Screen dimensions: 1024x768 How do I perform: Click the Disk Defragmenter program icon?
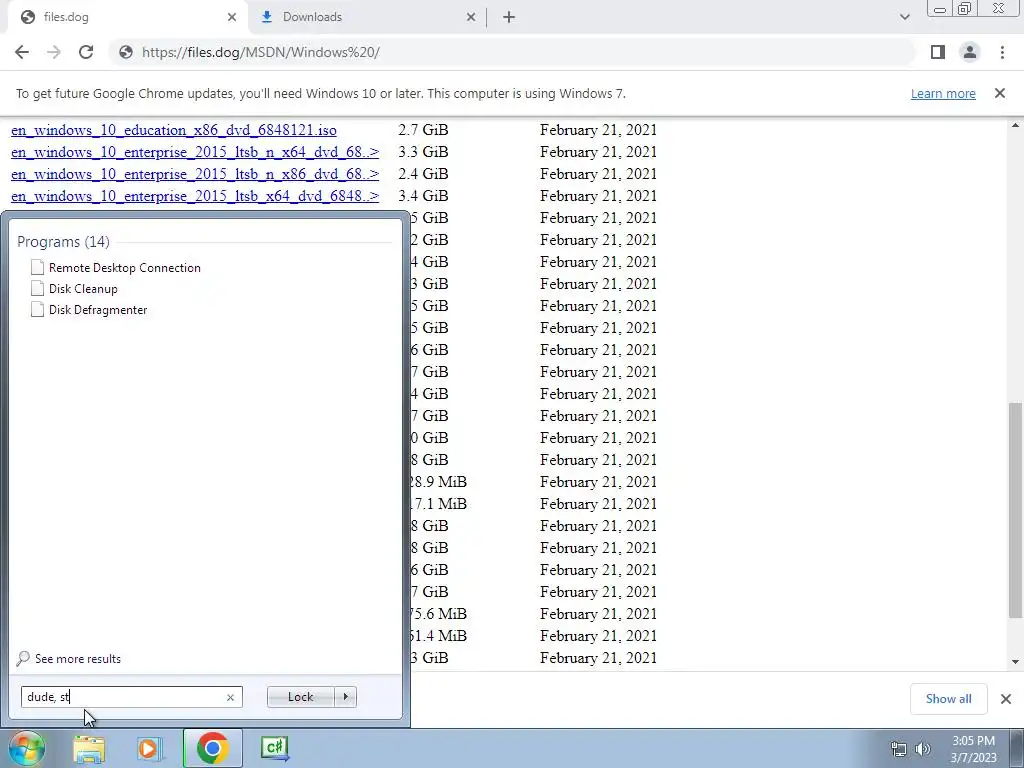[x=37, y=310]
